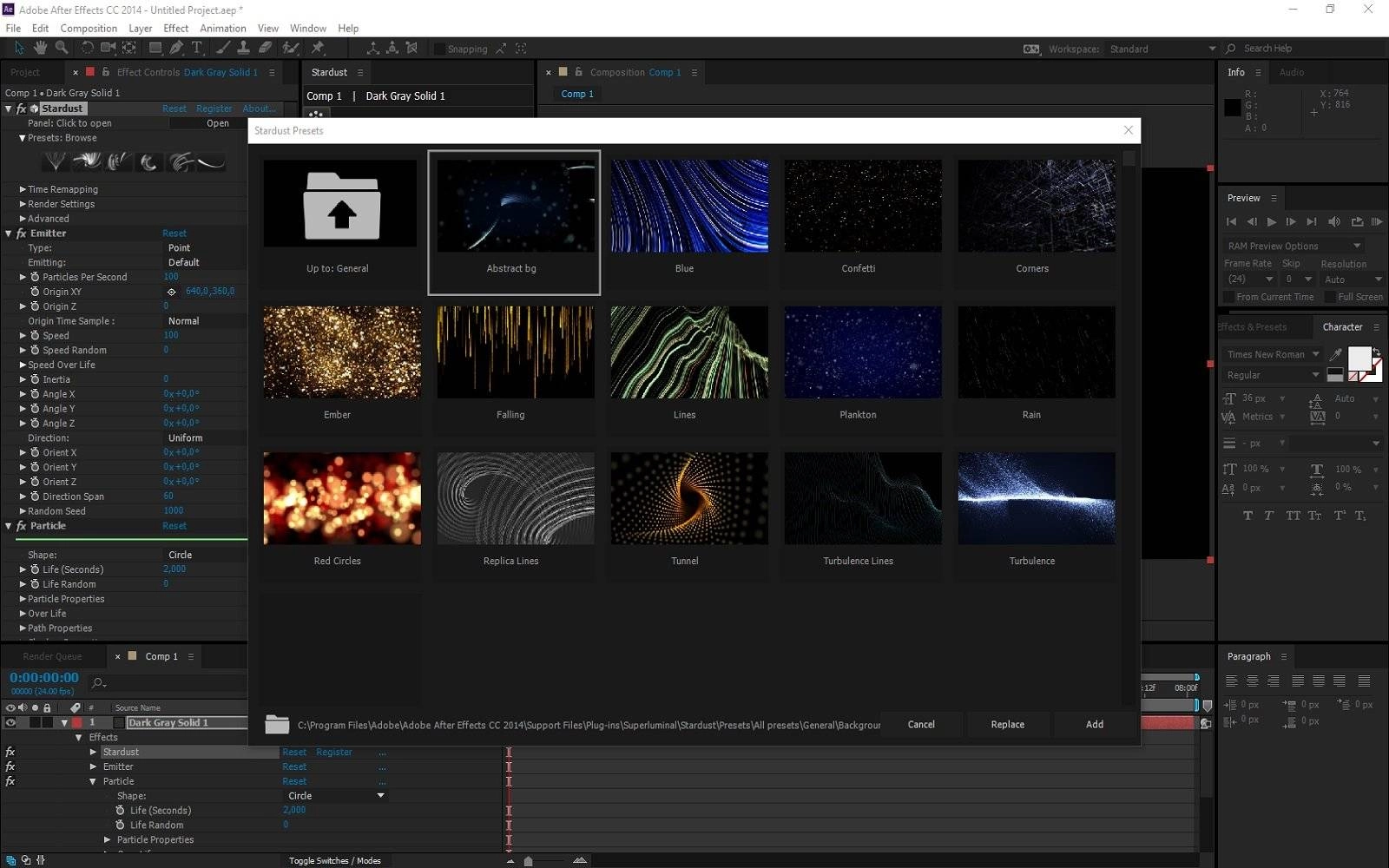Select the Unified Camera tool

(108, 48)
